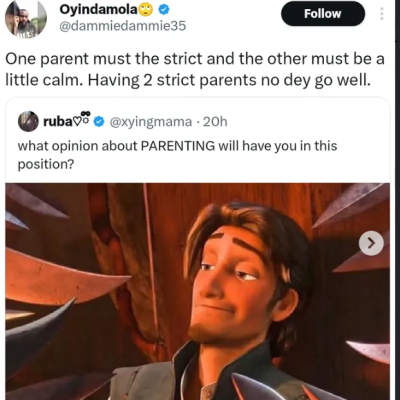Open Oyindamola's profile avatar

[26, 19]
